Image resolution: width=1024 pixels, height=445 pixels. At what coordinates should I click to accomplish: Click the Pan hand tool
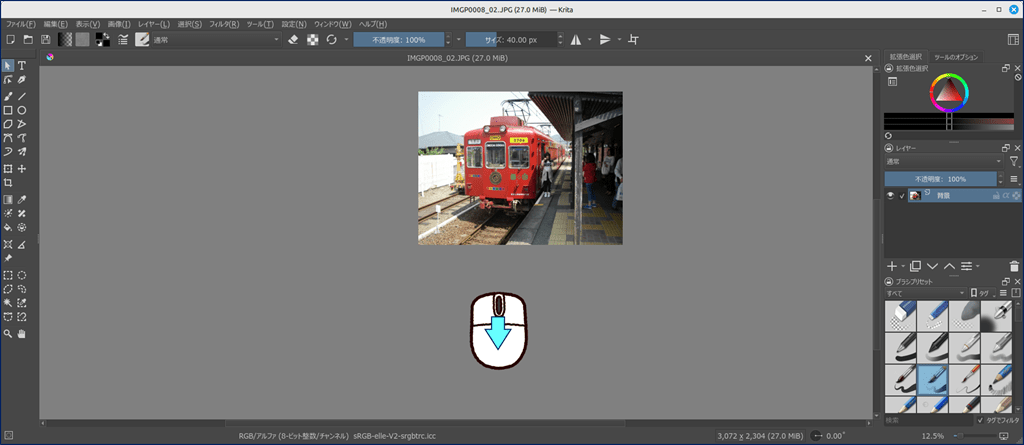click(22, 332)
